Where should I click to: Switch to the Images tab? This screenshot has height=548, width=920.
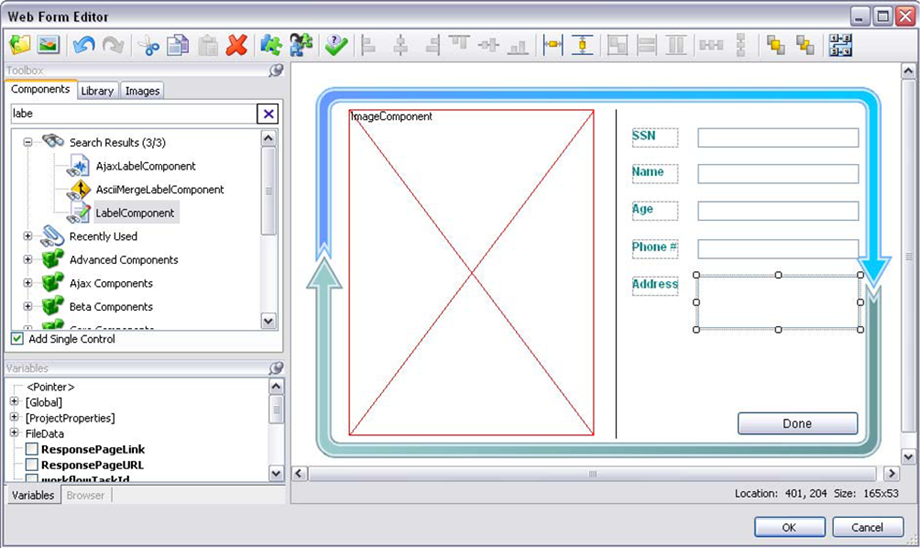coord(142,91)
